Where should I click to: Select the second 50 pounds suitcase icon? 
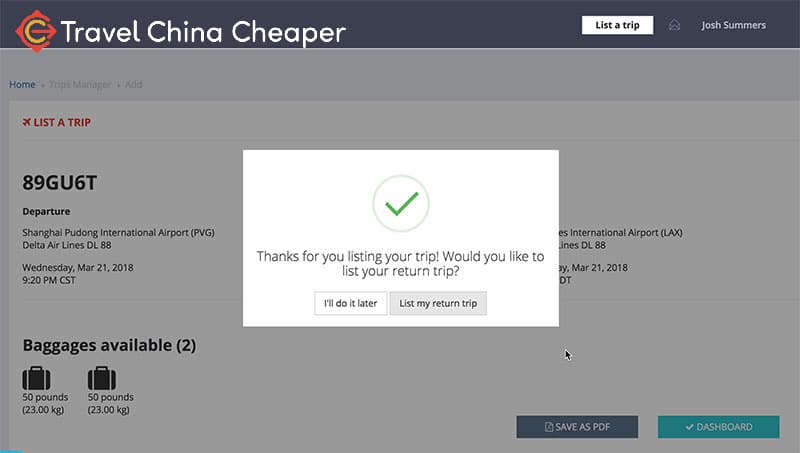(x=102, y=379)
